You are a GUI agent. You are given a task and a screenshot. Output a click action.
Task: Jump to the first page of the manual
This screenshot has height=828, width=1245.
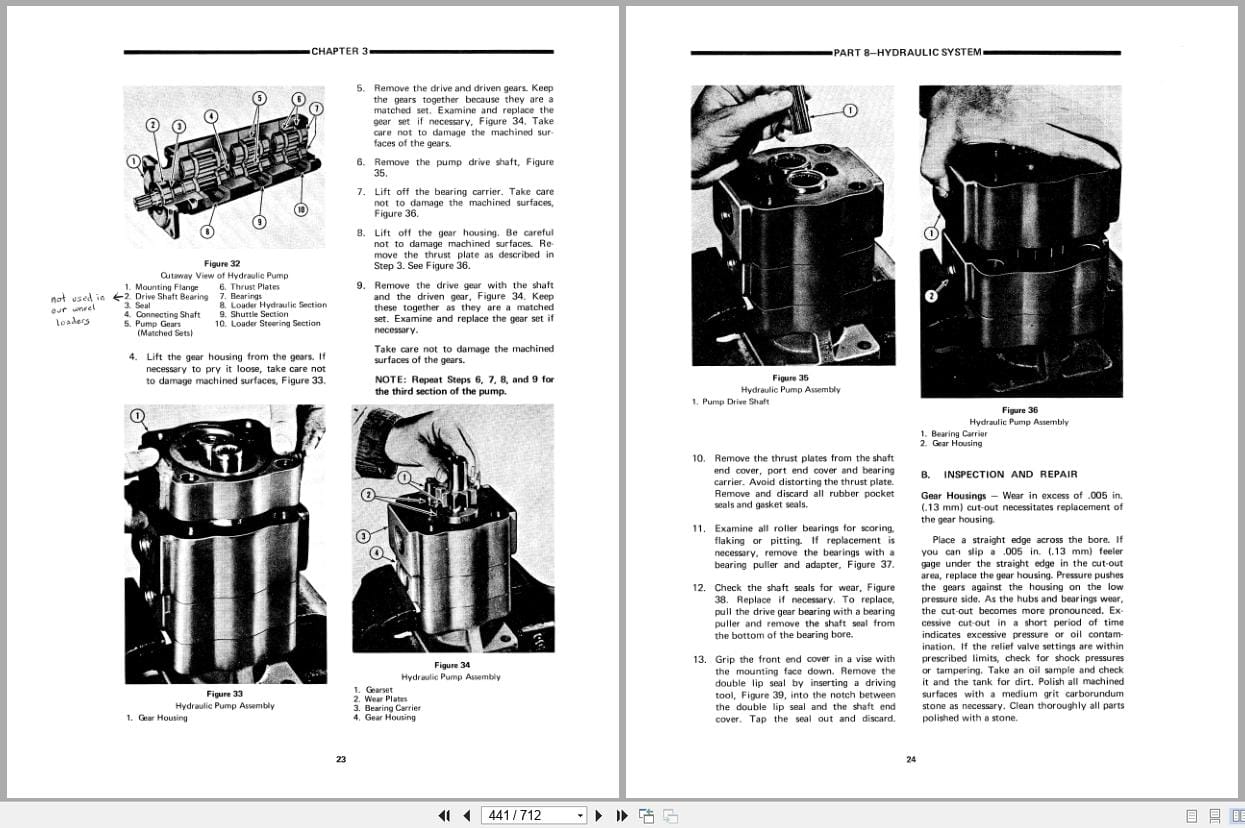tap(444, 815)
